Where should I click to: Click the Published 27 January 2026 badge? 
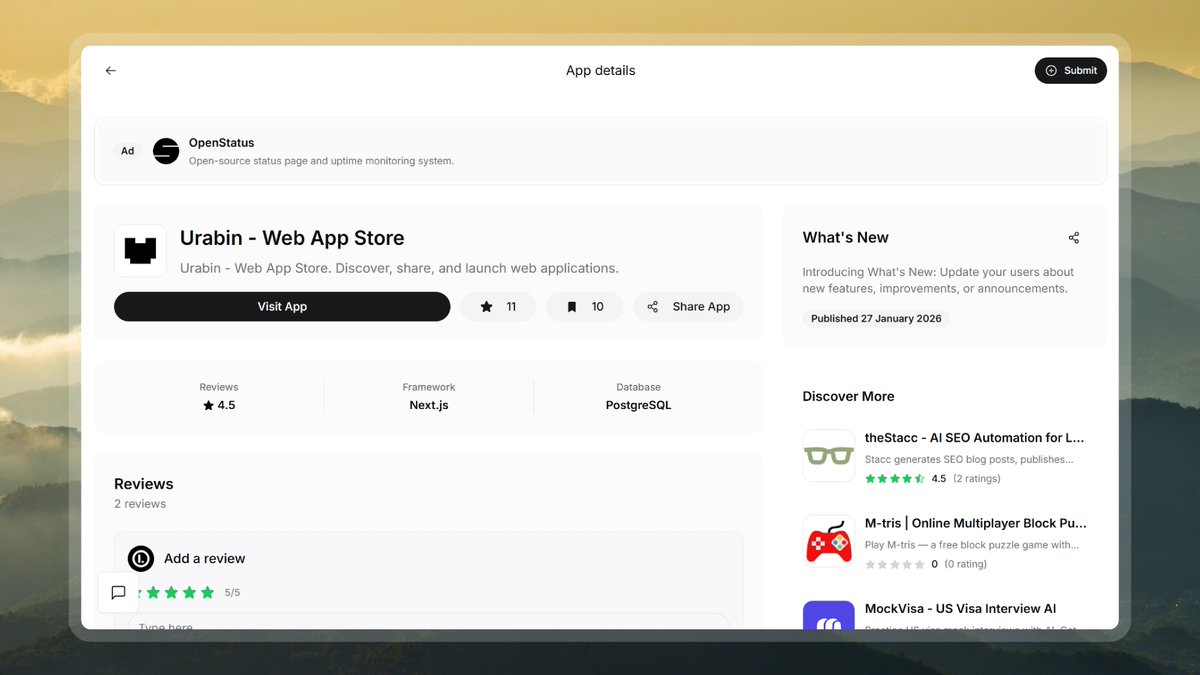[x=876, y=319]
